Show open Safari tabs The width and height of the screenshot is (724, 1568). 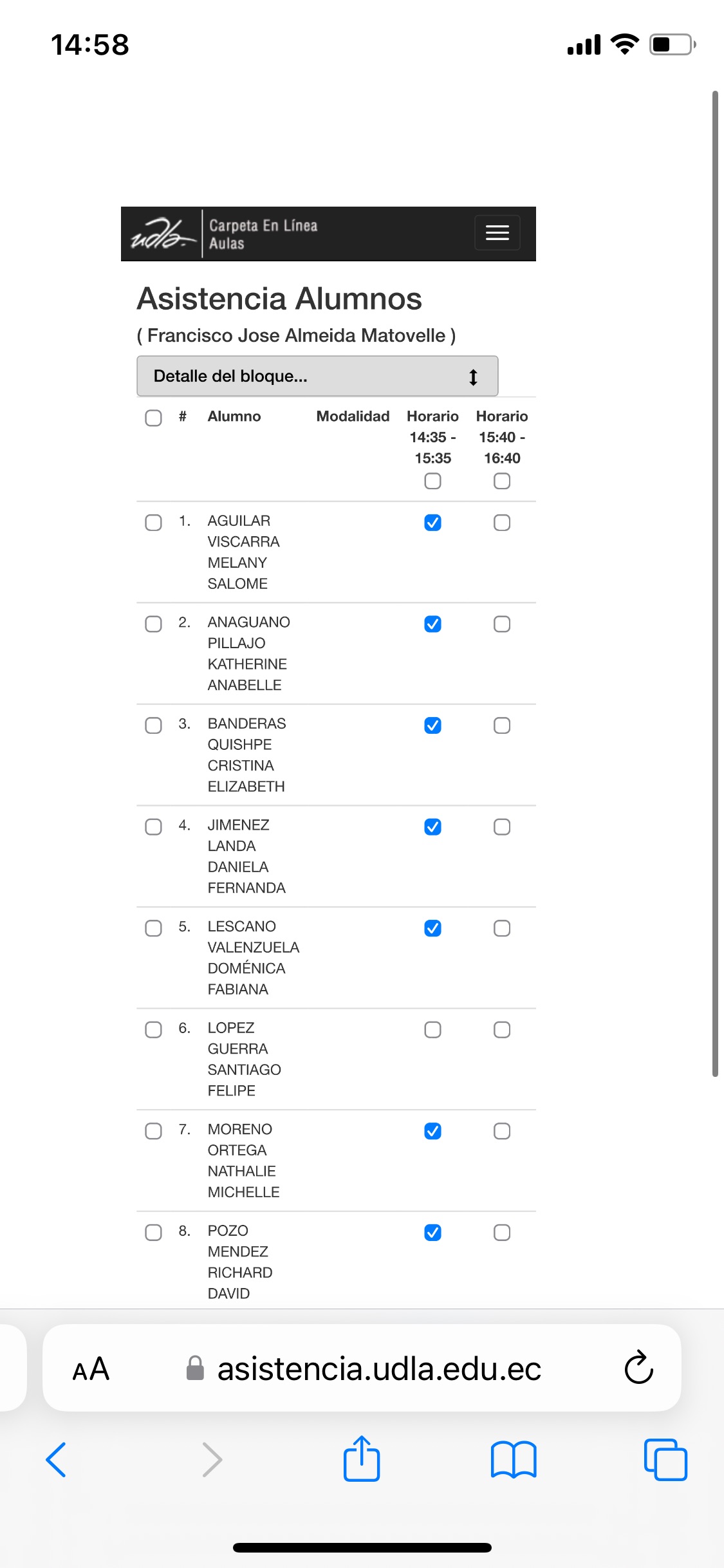click(665, 1460)
